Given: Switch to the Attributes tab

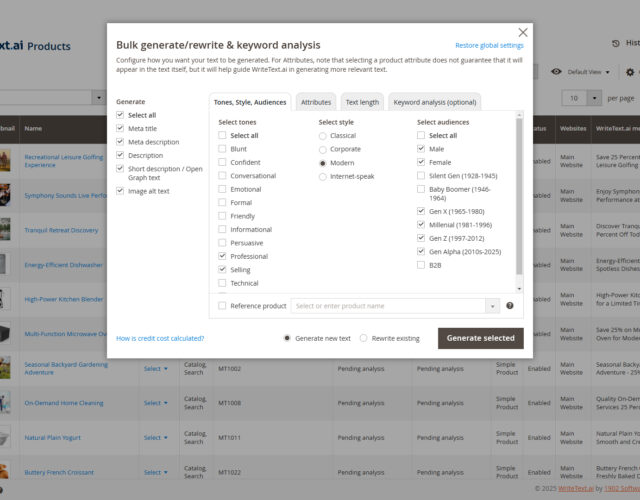Looking at the screenshot, I should [x=316, y=102].
